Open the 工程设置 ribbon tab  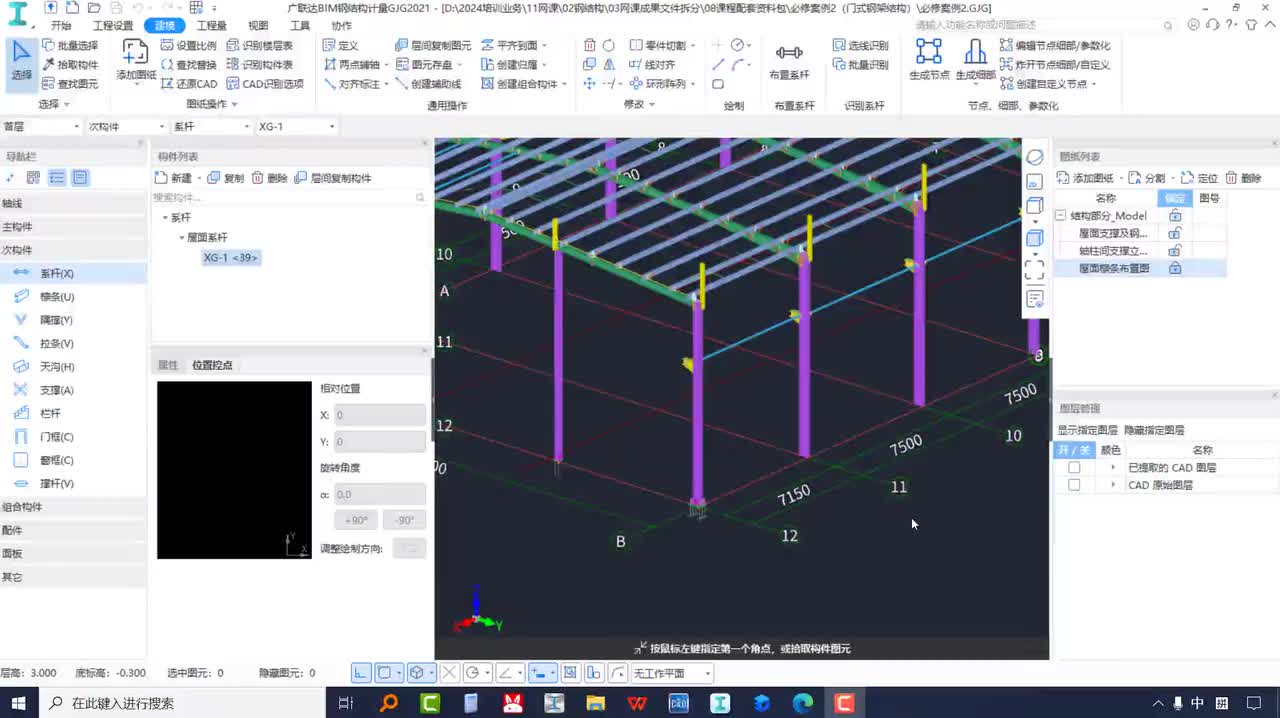click(x=113, y=26)
